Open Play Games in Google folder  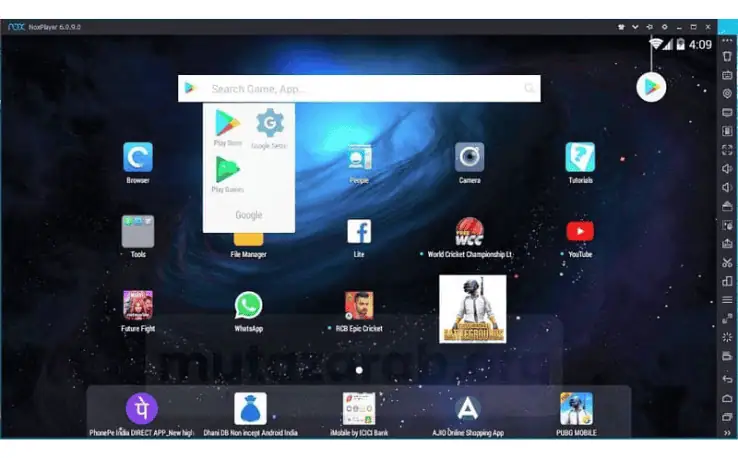228,169
